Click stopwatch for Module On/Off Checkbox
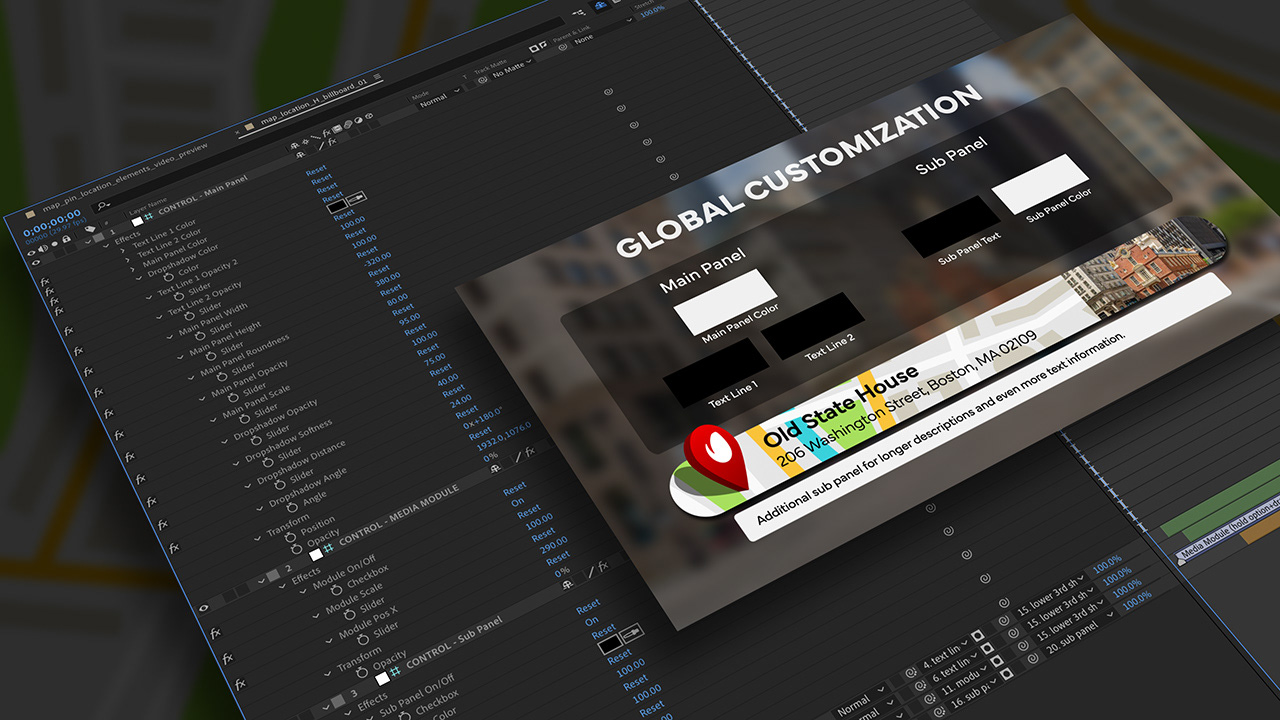1280x720 pixels. pyautogui.click(x=336, y=590)
